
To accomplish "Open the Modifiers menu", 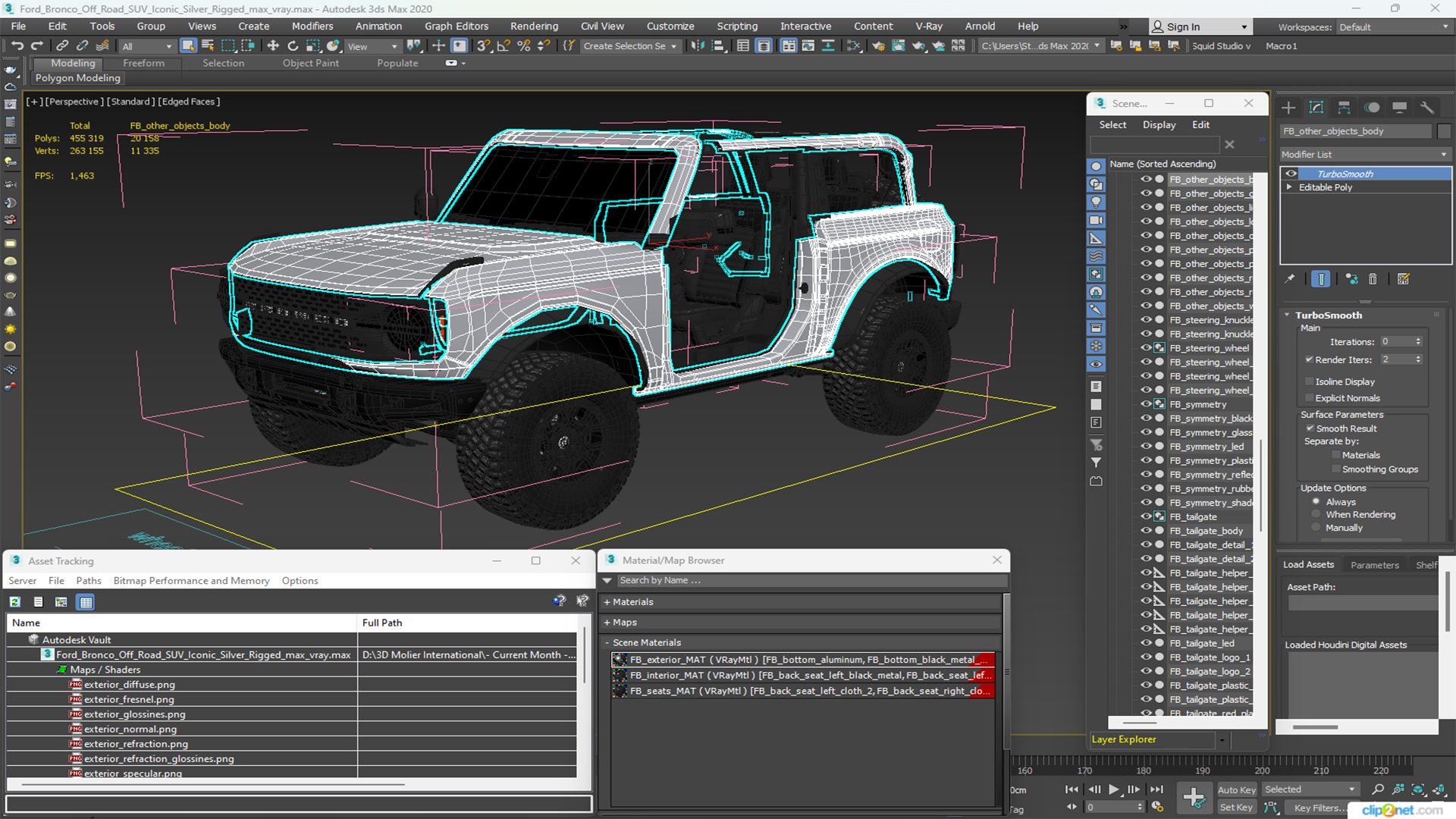I will (x=312, y=26).
